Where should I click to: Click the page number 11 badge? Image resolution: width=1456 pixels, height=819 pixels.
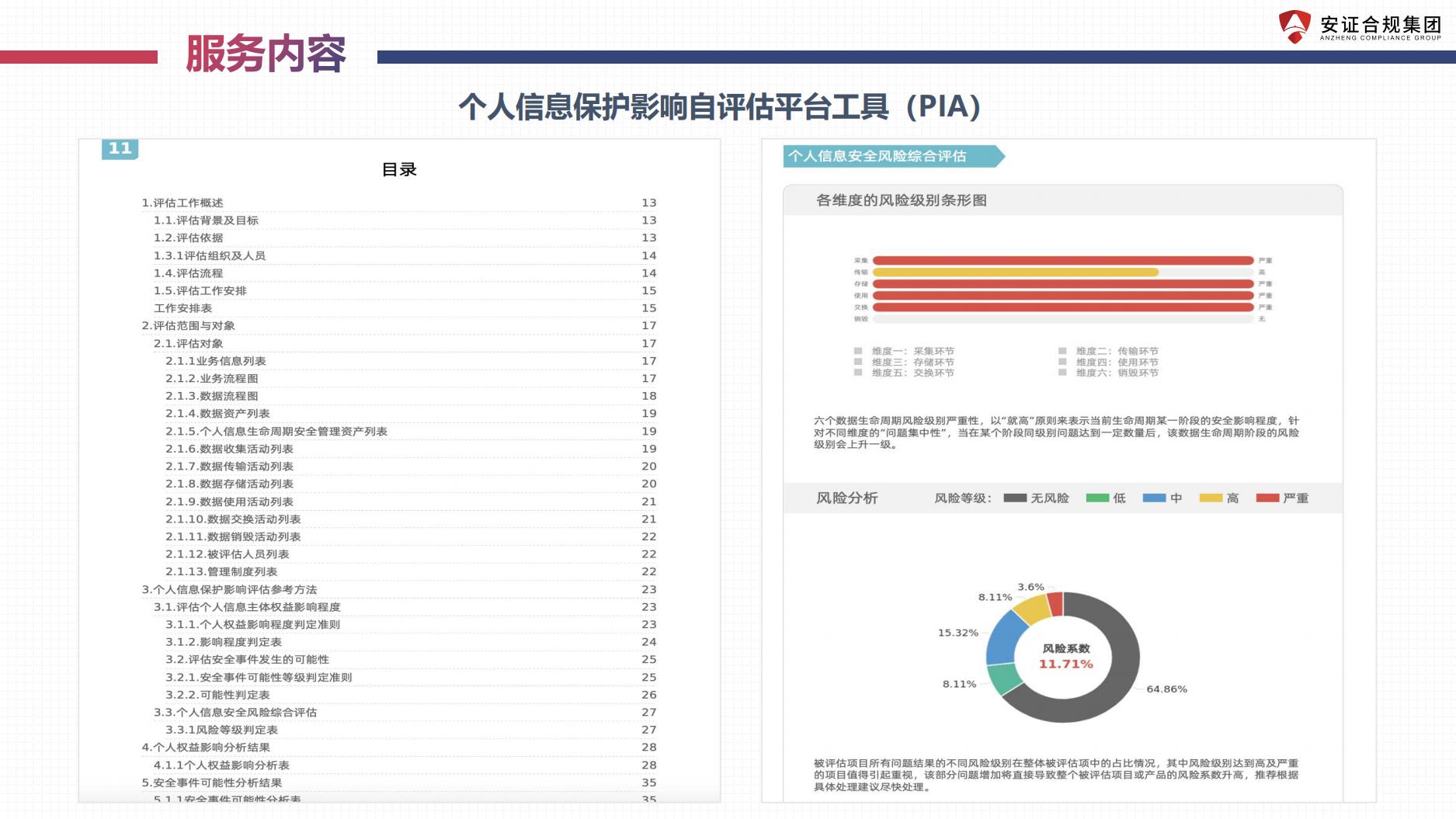(x=120, y=148)
